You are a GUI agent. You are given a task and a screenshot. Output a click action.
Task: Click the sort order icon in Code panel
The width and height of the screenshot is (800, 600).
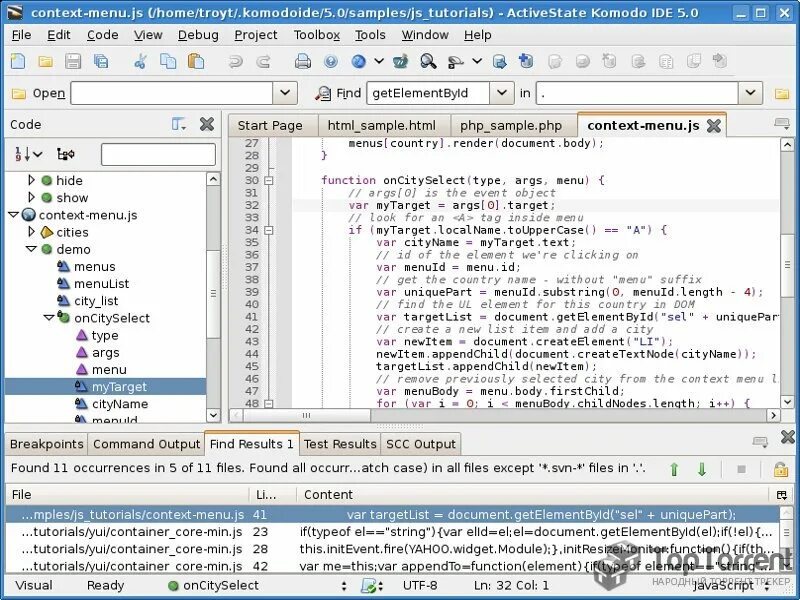pyautogui.click(x=28, y=154)
